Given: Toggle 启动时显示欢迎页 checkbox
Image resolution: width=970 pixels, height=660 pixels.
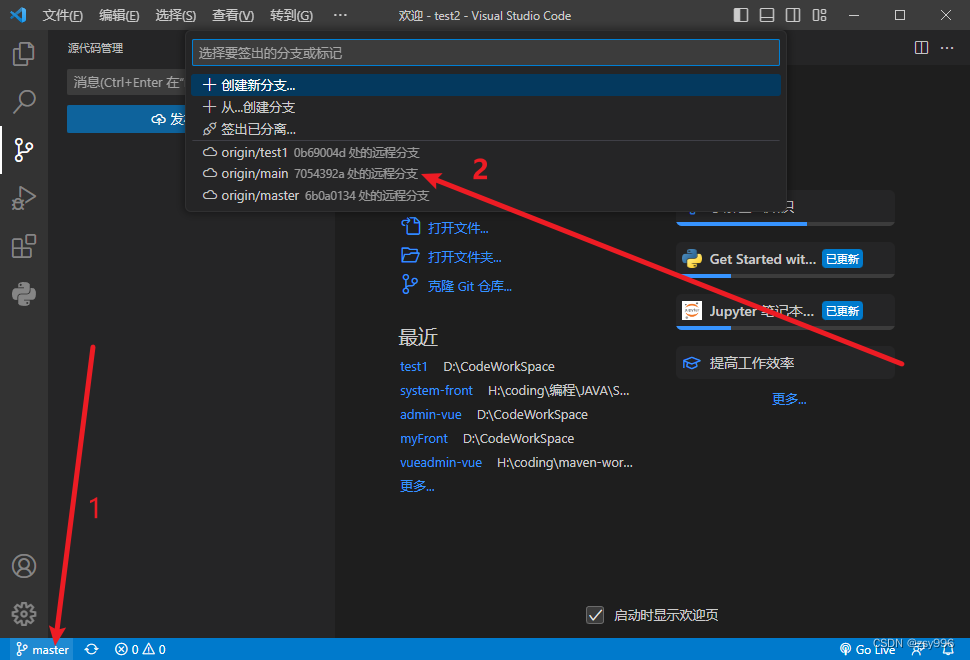Looking at the screenshot, I should tap(594, 615).
